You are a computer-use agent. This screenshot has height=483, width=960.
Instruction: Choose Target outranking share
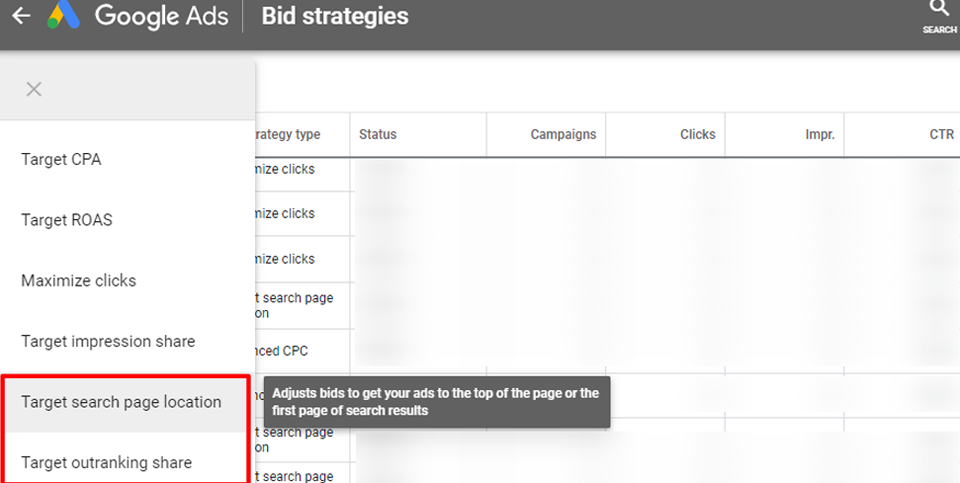107,462
